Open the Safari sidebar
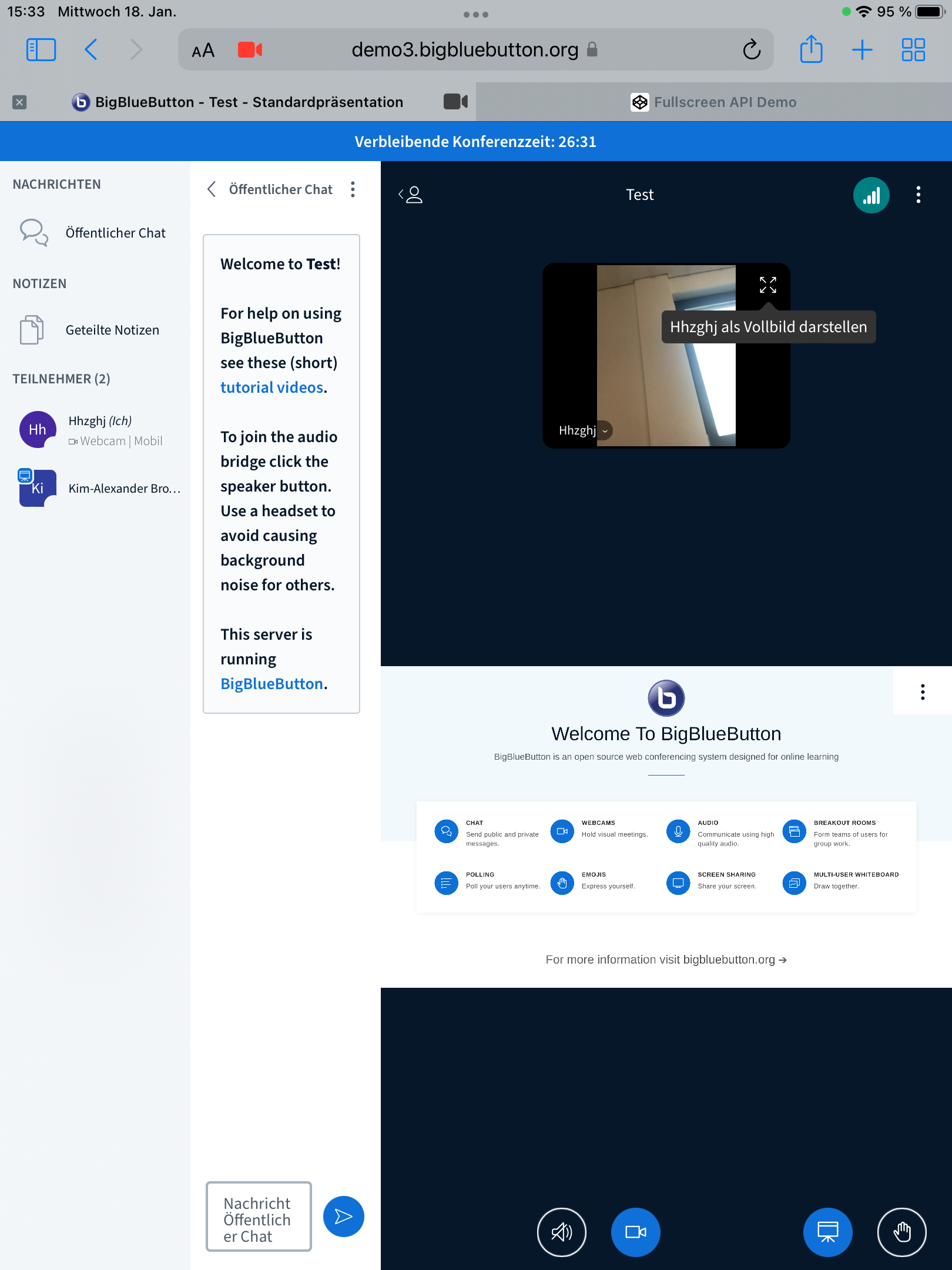952x1270 pixels. click(41, 49)
